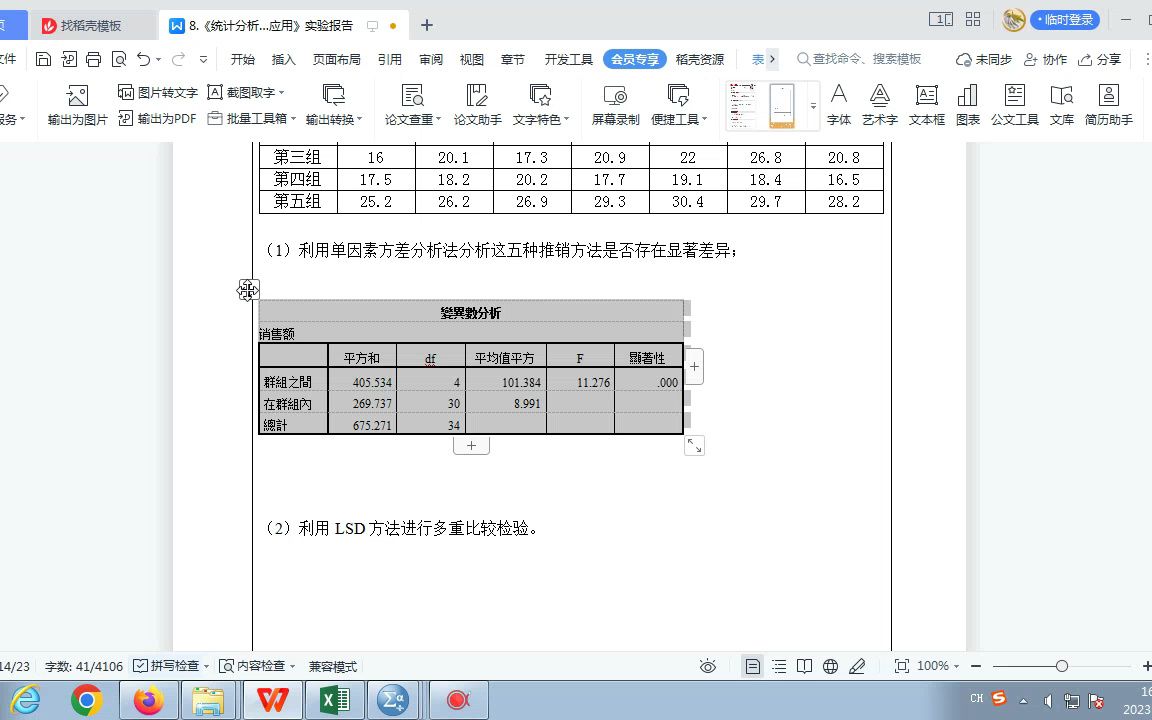Select the 输出为图片 export as image tool
This screenshot has width=1152, height=720.
coord(76,103)
